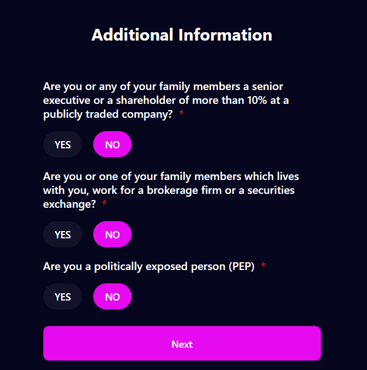Viewport: 367px width, 370px height.
Task: Select YES for senior executive or shareholder question
Action: coord(63,144)
